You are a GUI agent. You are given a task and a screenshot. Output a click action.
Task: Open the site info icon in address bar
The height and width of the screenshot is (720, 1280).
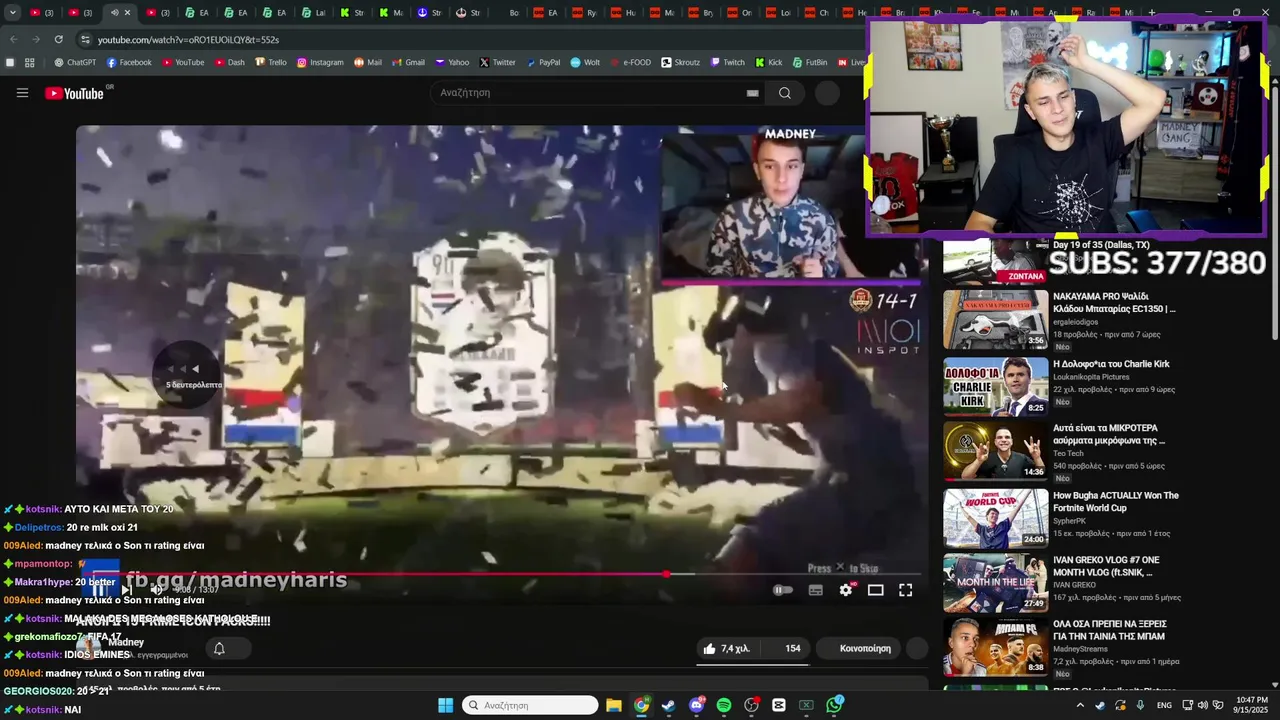pos(86,39)
